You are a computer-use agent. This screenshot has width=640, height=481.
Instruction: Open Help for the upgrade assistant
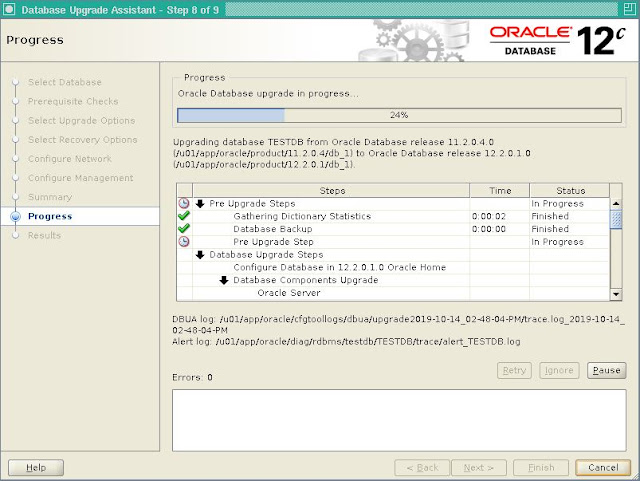(x=36, y=468)
